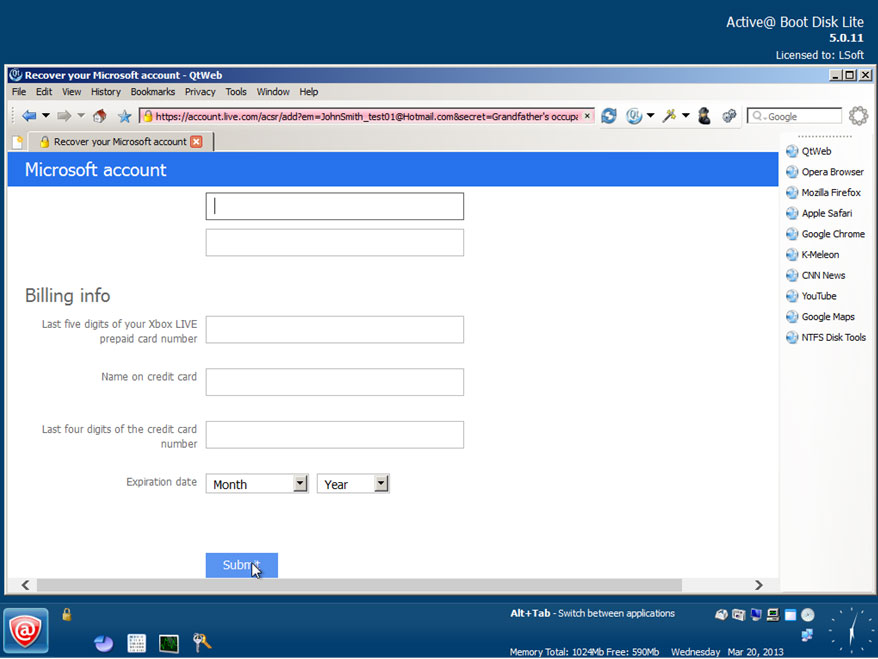This screenshot has width=878, height=659.
Task: Click the network computers tray icon
Action: point(807,635)
